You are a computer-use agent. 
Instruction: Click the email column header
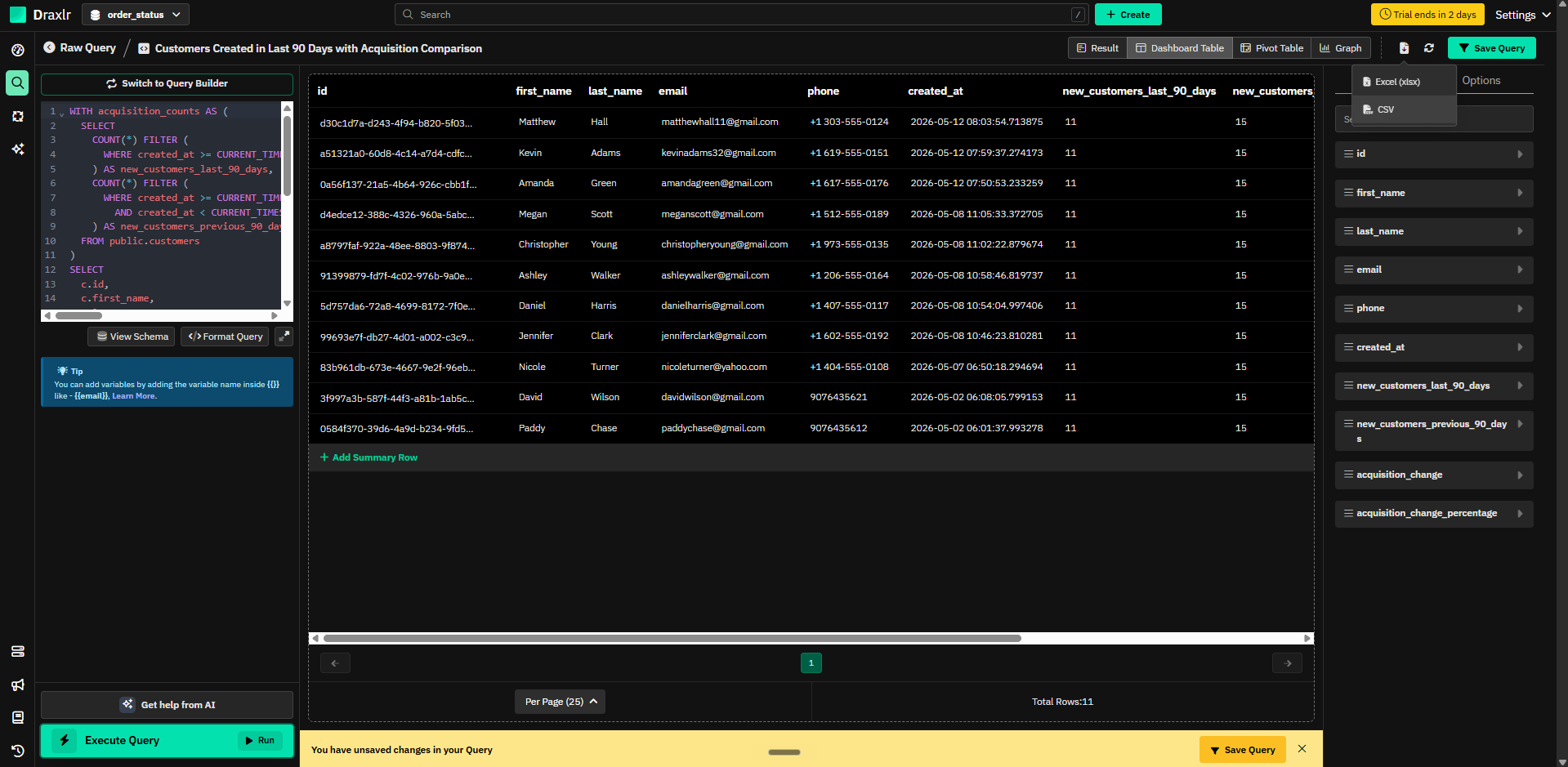click(x=672, y=91)
